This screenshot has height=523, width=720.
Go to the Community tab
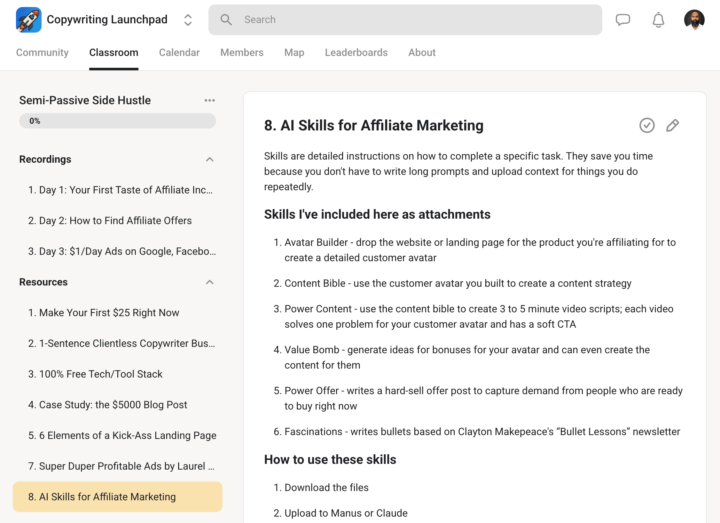pos(42,52)
